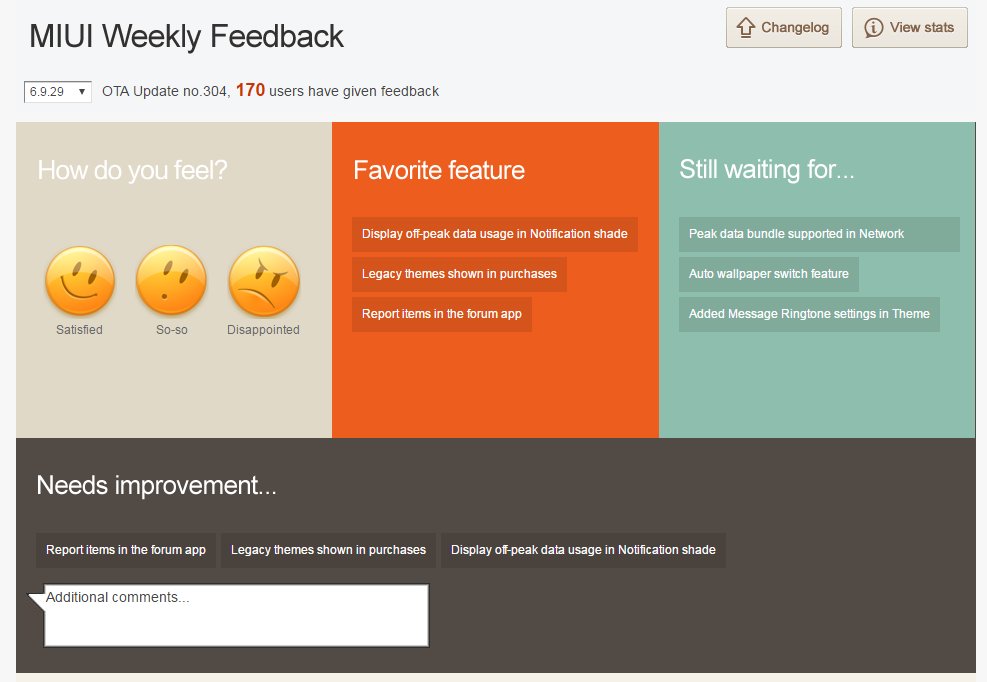Click the Disappointed label text
Image resolution: width=987 pixels, height=682 pixels.
pyautogui.click(x=263, y=330)
